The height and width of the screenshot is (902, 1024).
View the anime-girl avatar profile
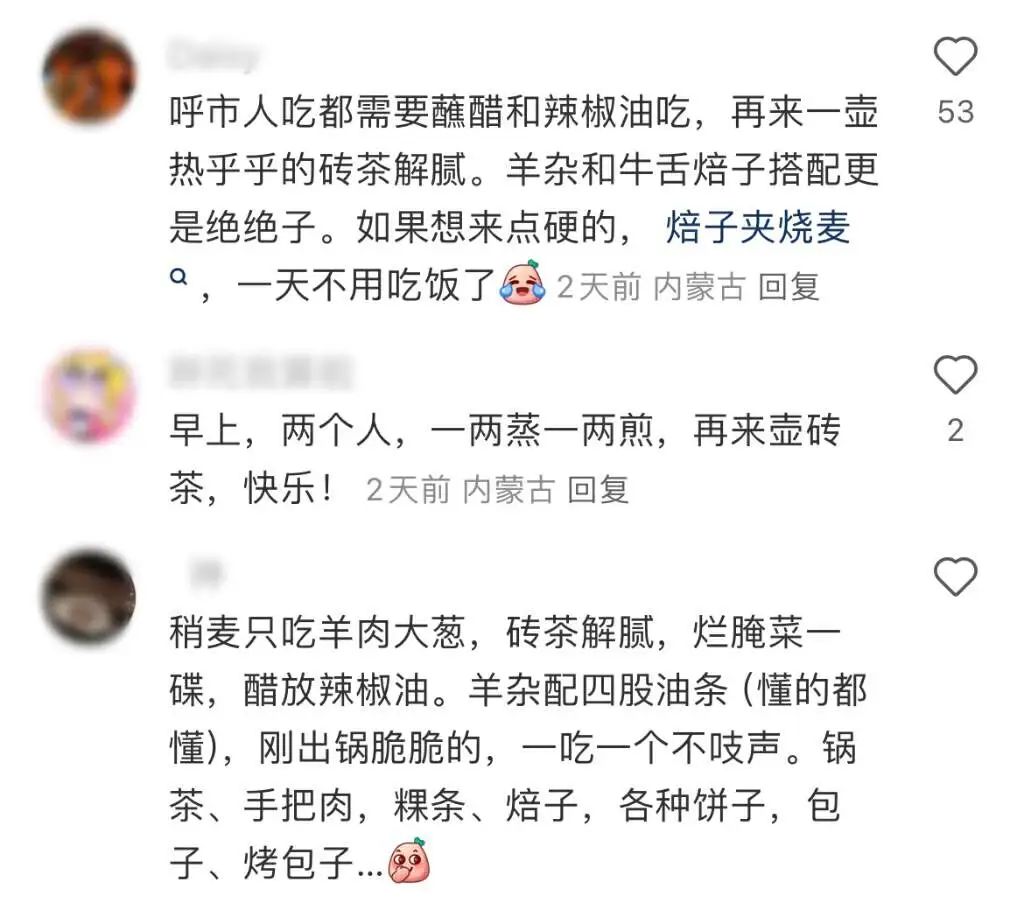[89, 395]
